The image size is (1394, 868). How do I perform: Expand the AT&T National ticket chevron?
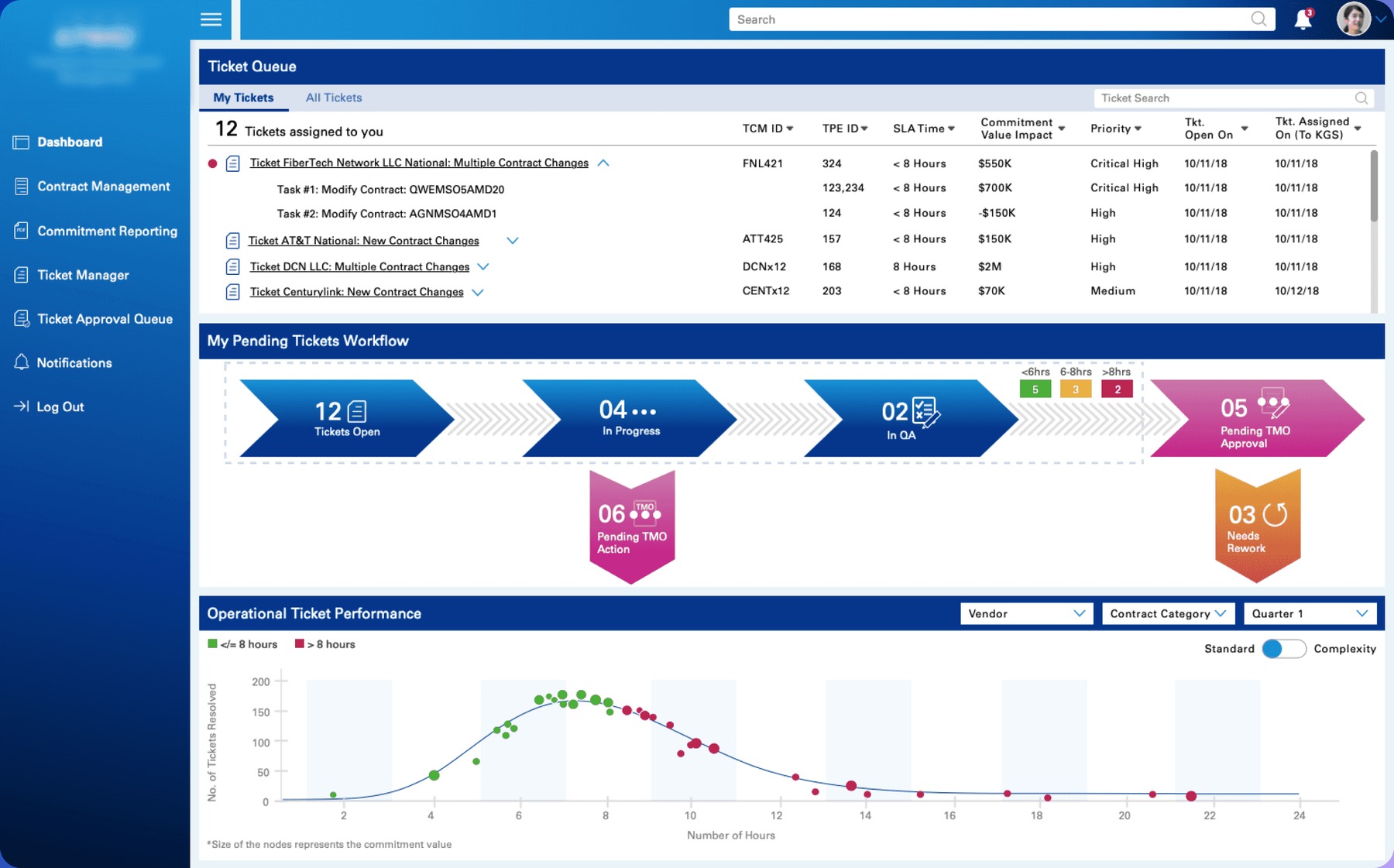point(512,241)
